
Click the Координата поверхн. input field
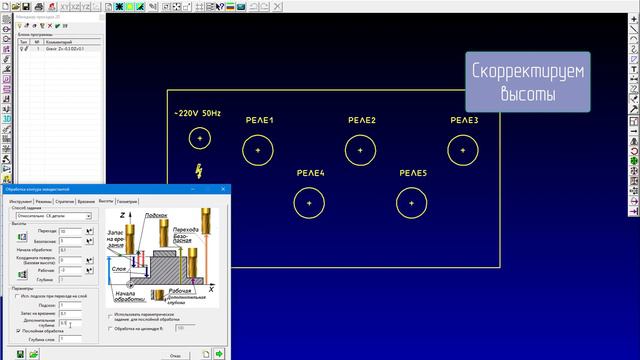click(x=71, y=260)
